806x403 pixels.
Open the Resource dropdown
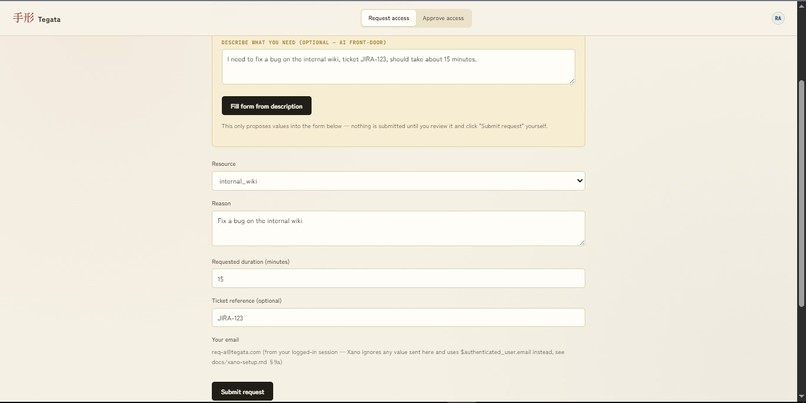398,181
